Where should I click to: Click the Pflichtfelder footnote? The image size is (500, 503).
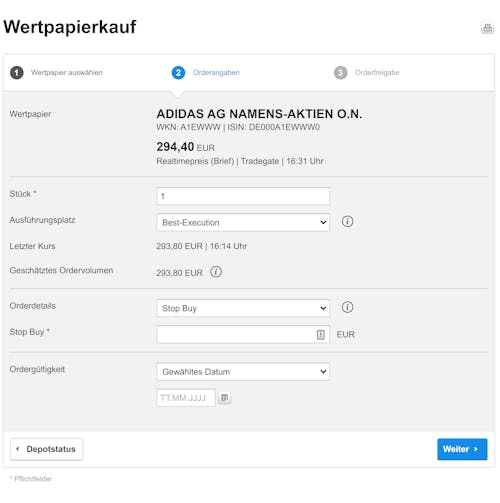pos(31,479)
